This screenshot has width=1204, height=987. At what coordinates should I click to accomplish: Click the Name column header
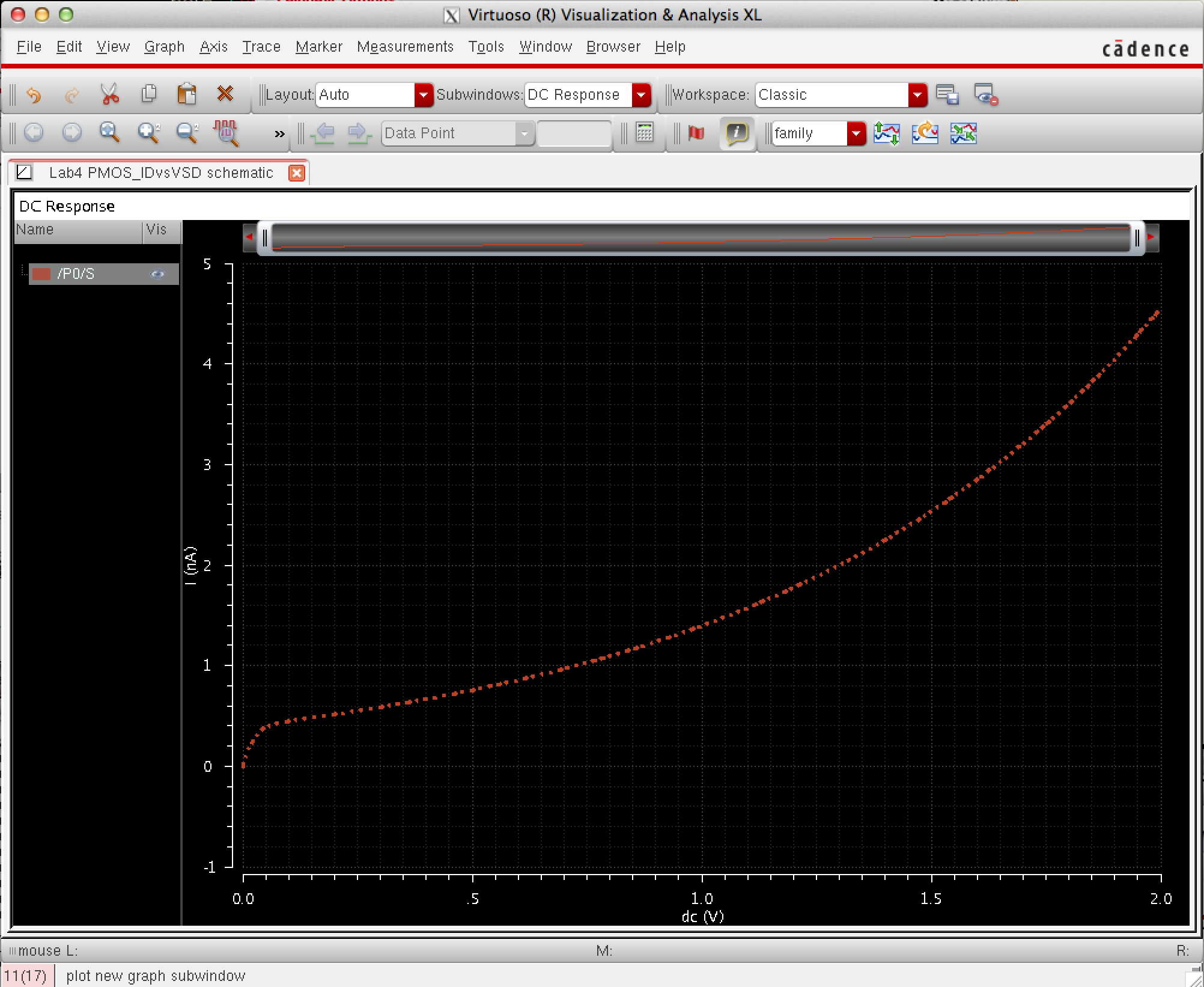[78, 231]
